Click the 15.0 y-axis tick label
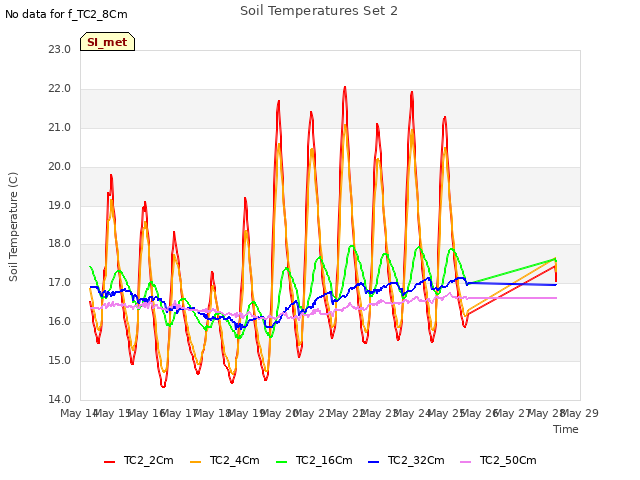 (60, 360)
